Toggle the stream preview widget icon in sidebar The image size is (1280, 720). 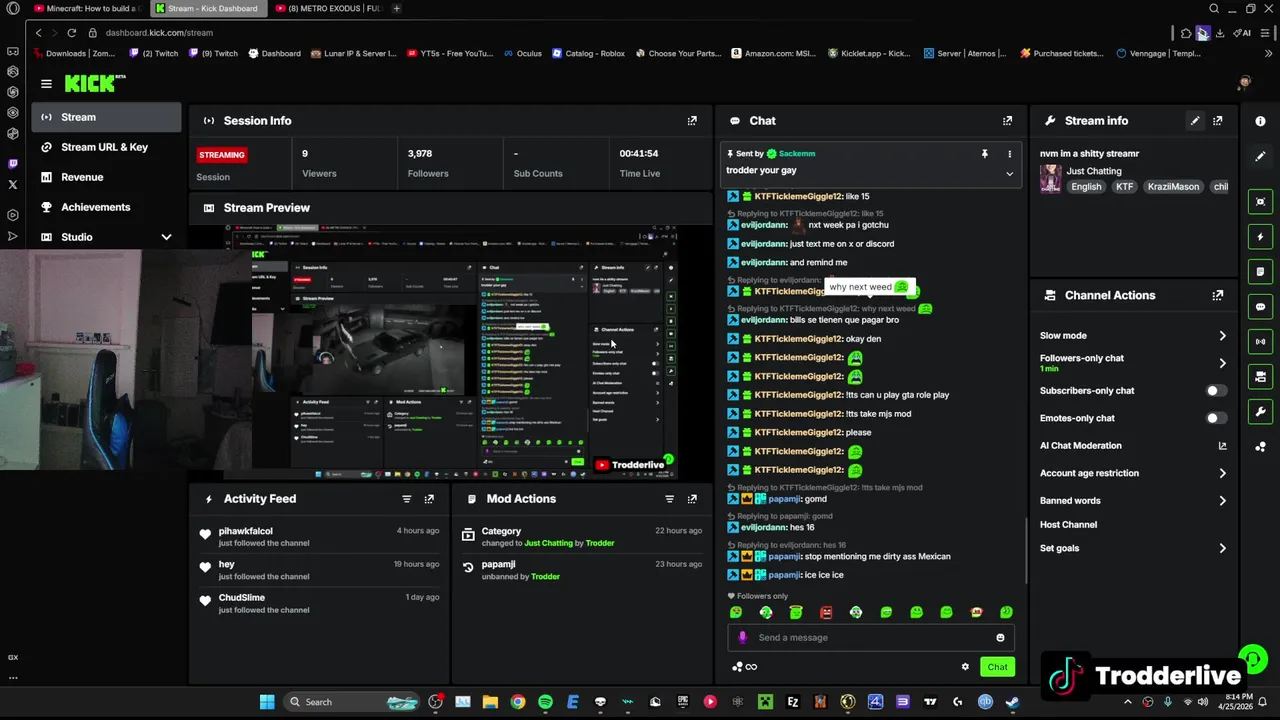point(1260,202)
